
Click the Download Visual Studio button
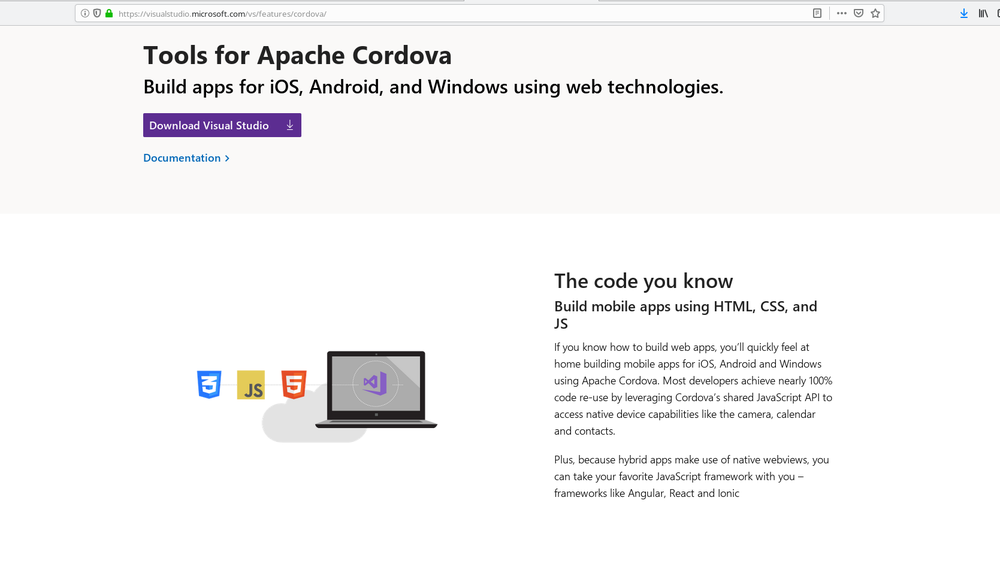(222, 125)
